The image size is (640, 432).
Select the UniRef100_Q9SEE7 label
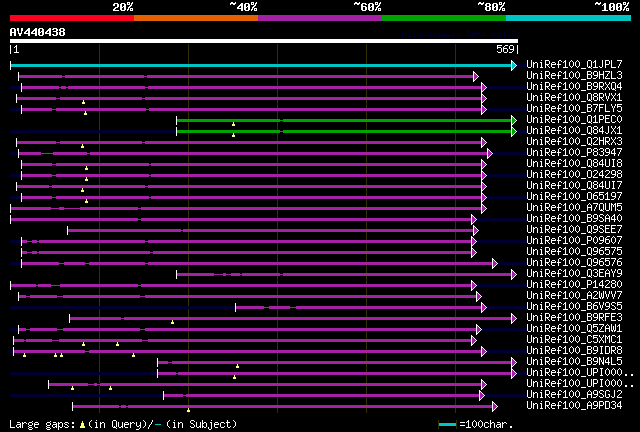[x=574, y=229]
